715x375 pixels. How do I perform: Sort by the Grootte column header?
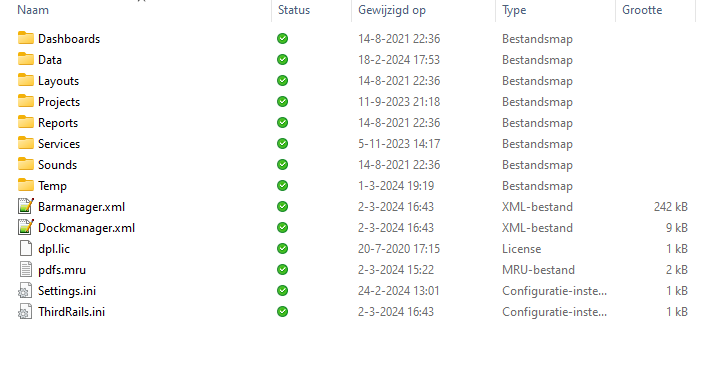(642, 10)
